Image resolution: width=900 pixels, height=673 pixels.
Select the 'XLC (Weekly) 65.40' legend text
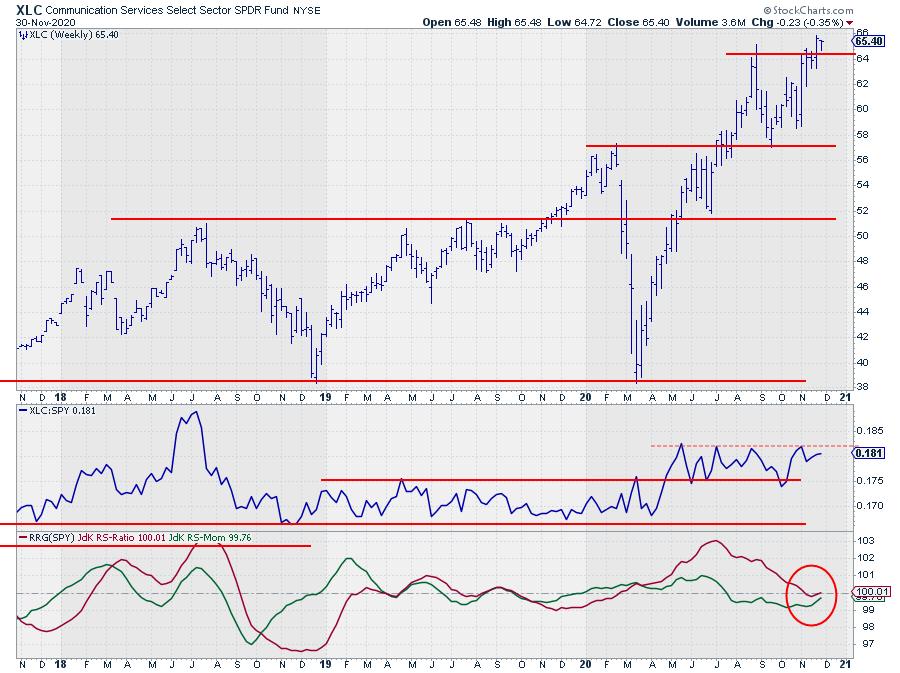[74, 35]
